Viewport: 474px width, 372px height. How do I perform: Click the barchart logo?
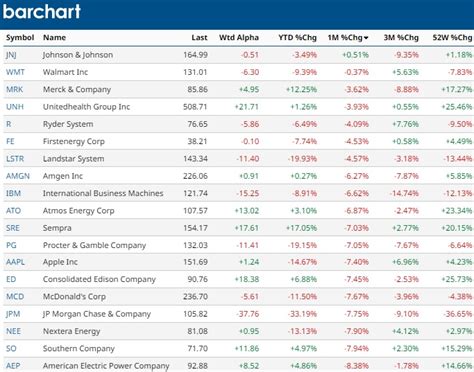point(42,12)
